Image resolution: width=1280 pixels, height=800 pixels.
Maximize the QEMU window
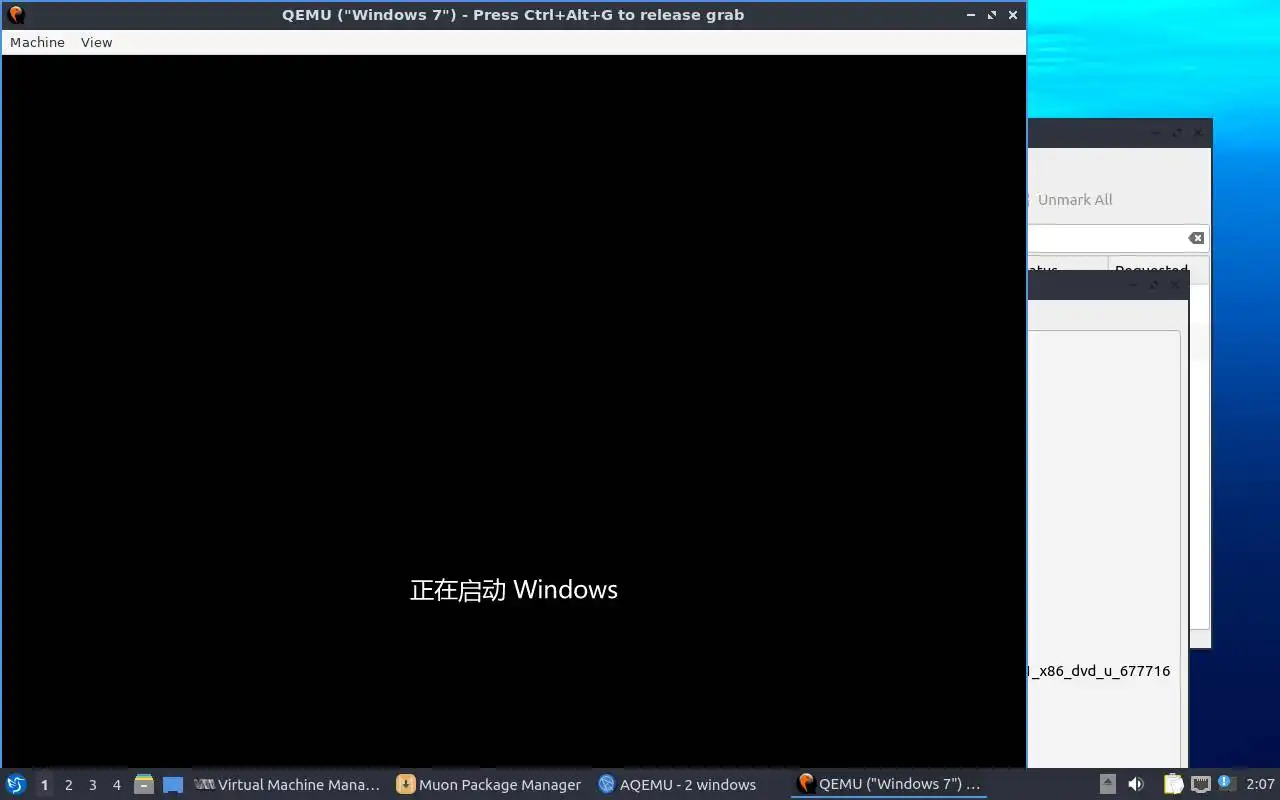(992, 15)
